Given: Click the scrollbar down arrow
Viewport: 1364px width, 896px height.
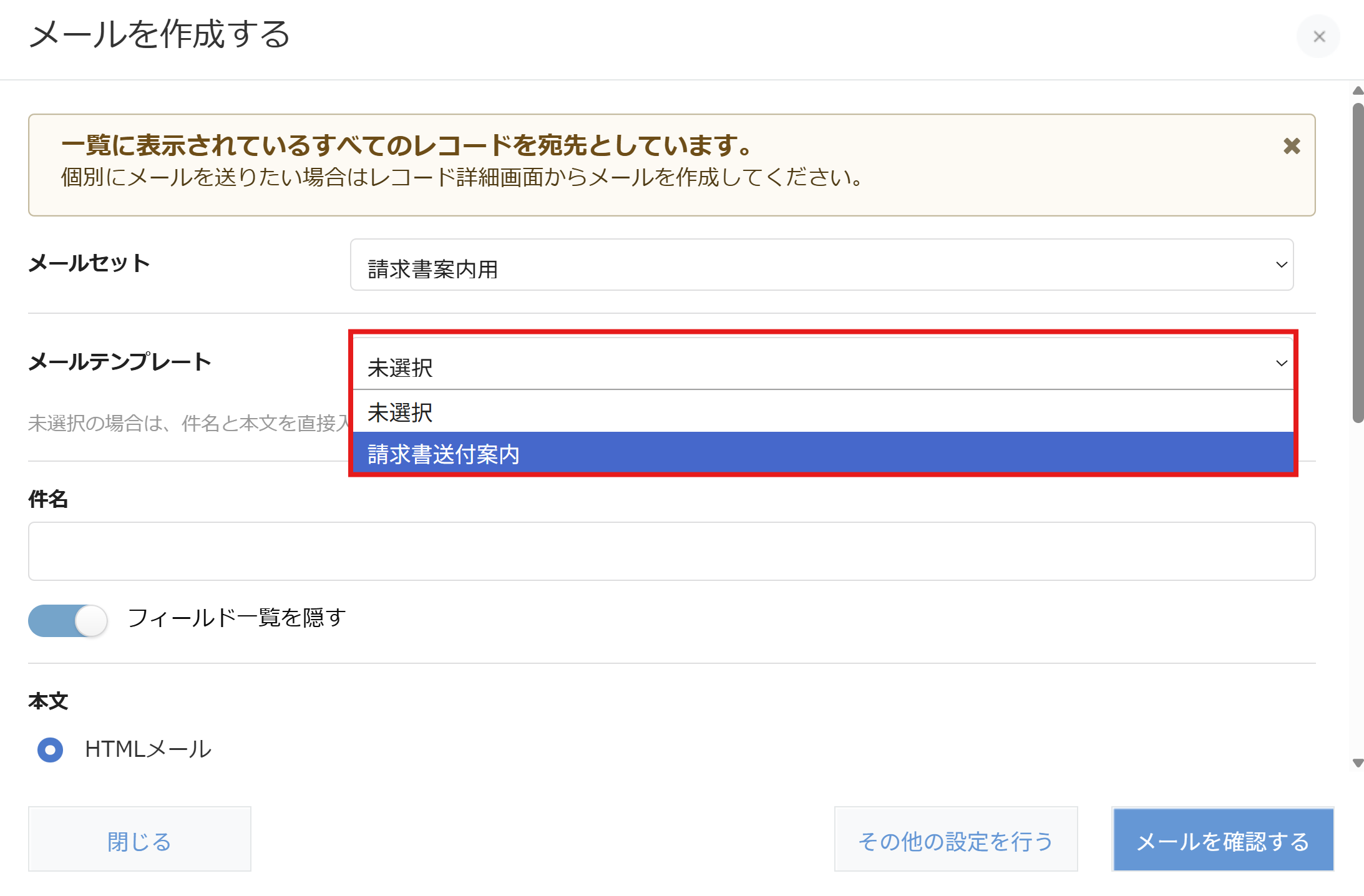Looking at the screenshot, I should pos(1358,763).
